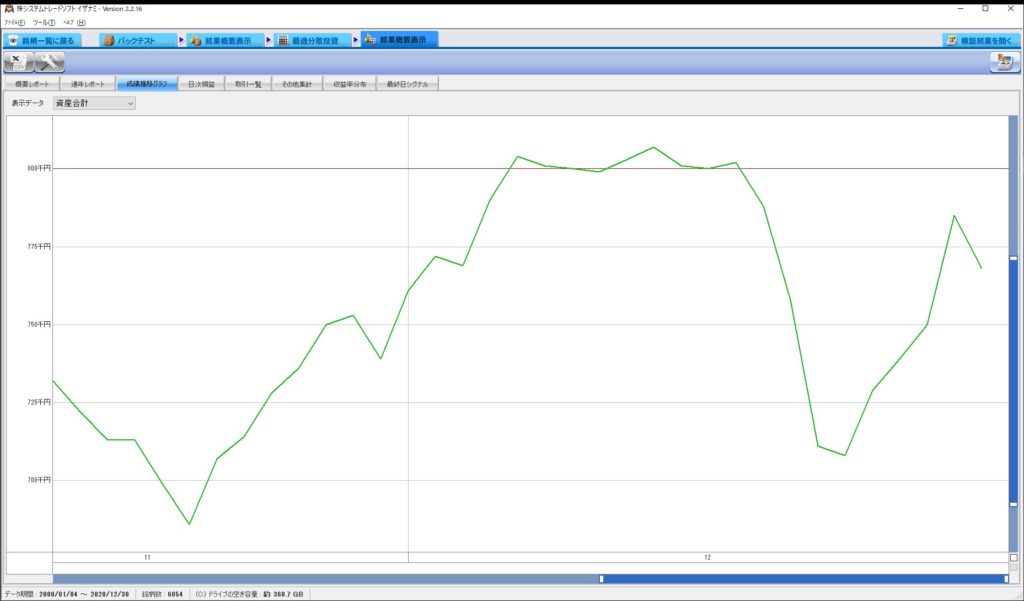Click the screenshot icon at toolbar right
The height and width of the screenshot is (601, 1024).
pos(1003,62)
